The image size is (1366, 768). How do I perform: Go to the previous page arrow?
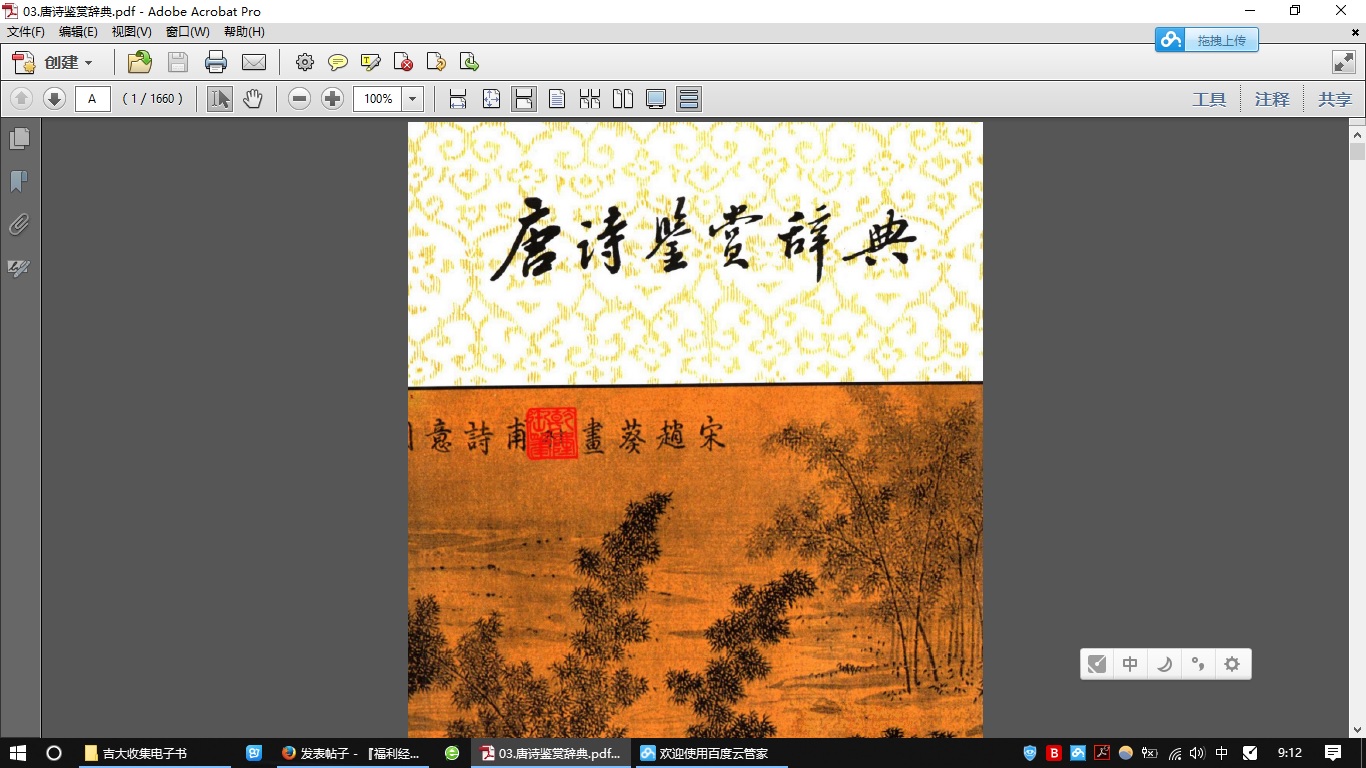tap(21, 99)
